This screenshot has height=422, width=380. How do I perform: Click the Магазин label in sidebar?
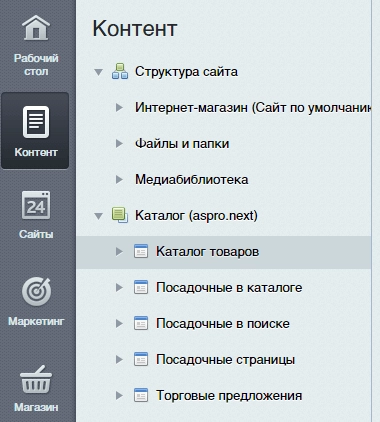point(36,407)
